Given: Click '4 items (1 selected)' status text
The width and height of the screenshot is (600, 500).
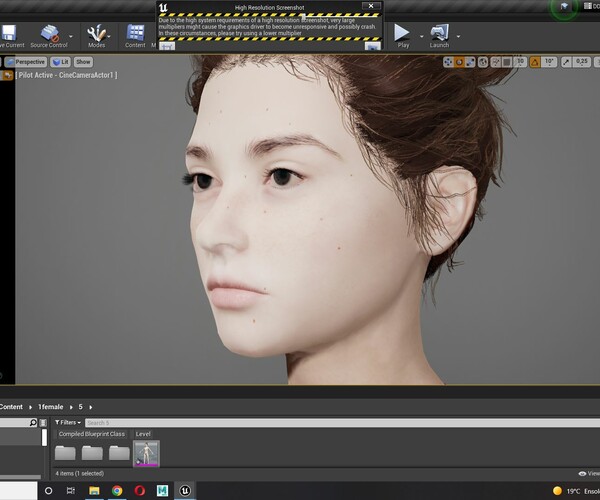Looking at the screenshot, I should click(80, 474).
